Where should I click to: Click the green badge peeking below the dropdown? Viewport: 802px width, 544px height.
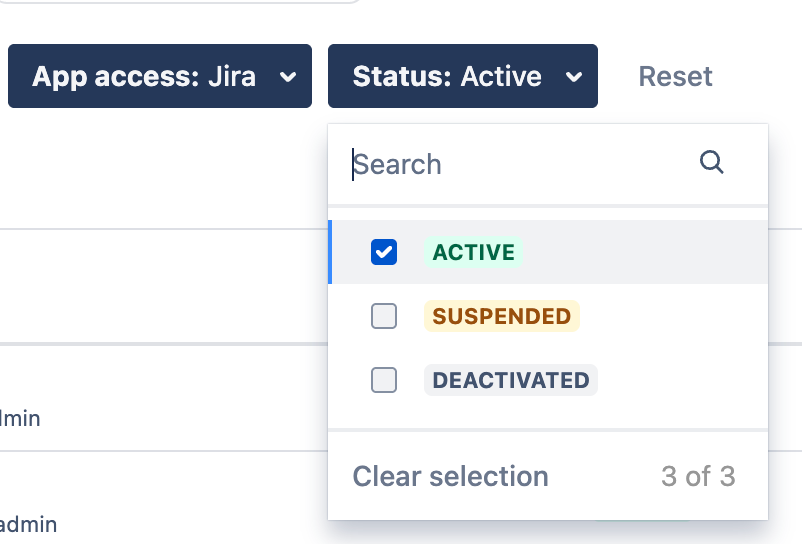640,523
